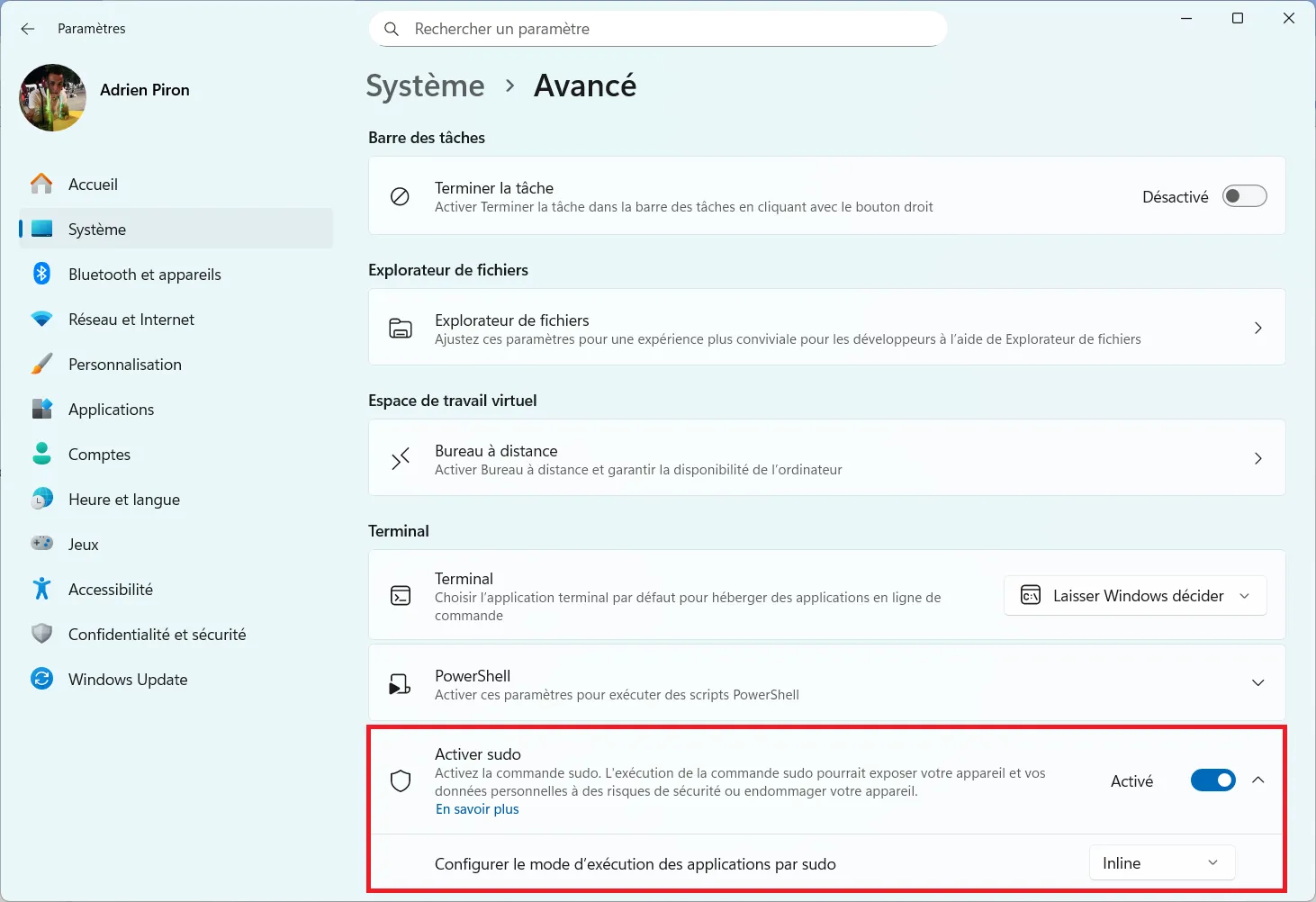The width and height of the screenshot is (1316, 902).
Task: Open the Inline sudo mode dropdown
Action: click(1161, 862)
